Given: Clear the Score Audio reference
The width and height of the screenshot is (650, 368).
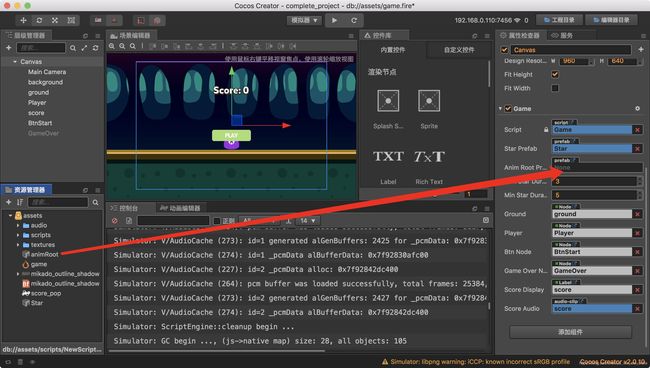Looking at the screenshot, I should tap(637, 309).
